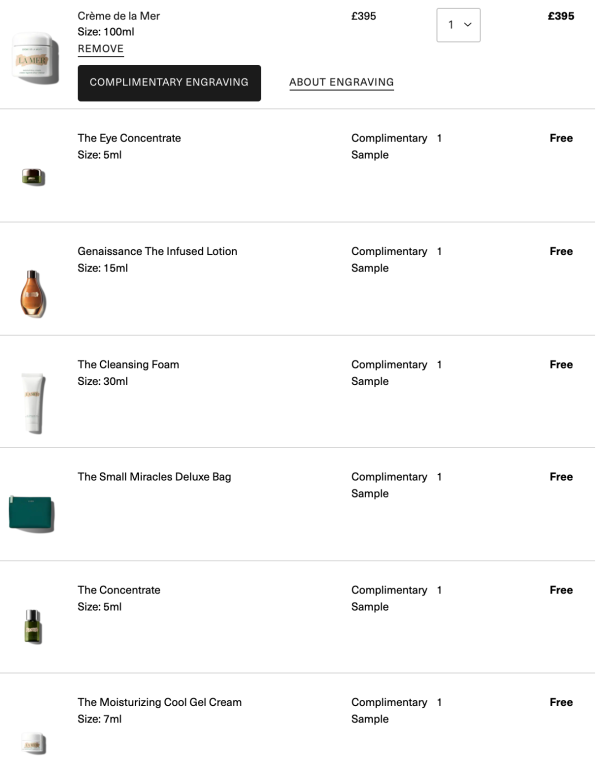Open the About Engraving link
The width and height of the screenshot is (600, 769).
click(341, 83)
